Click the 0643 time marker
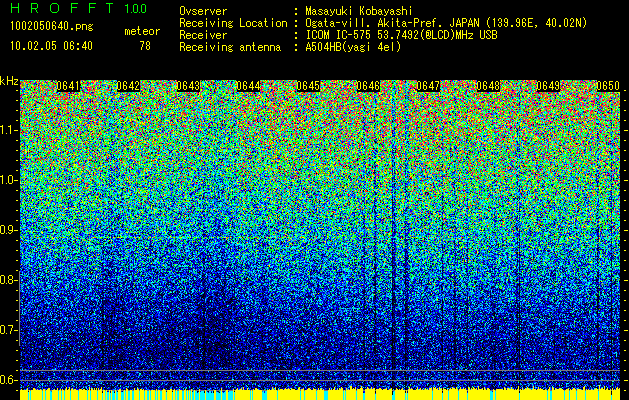Viewport: 629px width, 400px height. [x=188, y=86]
